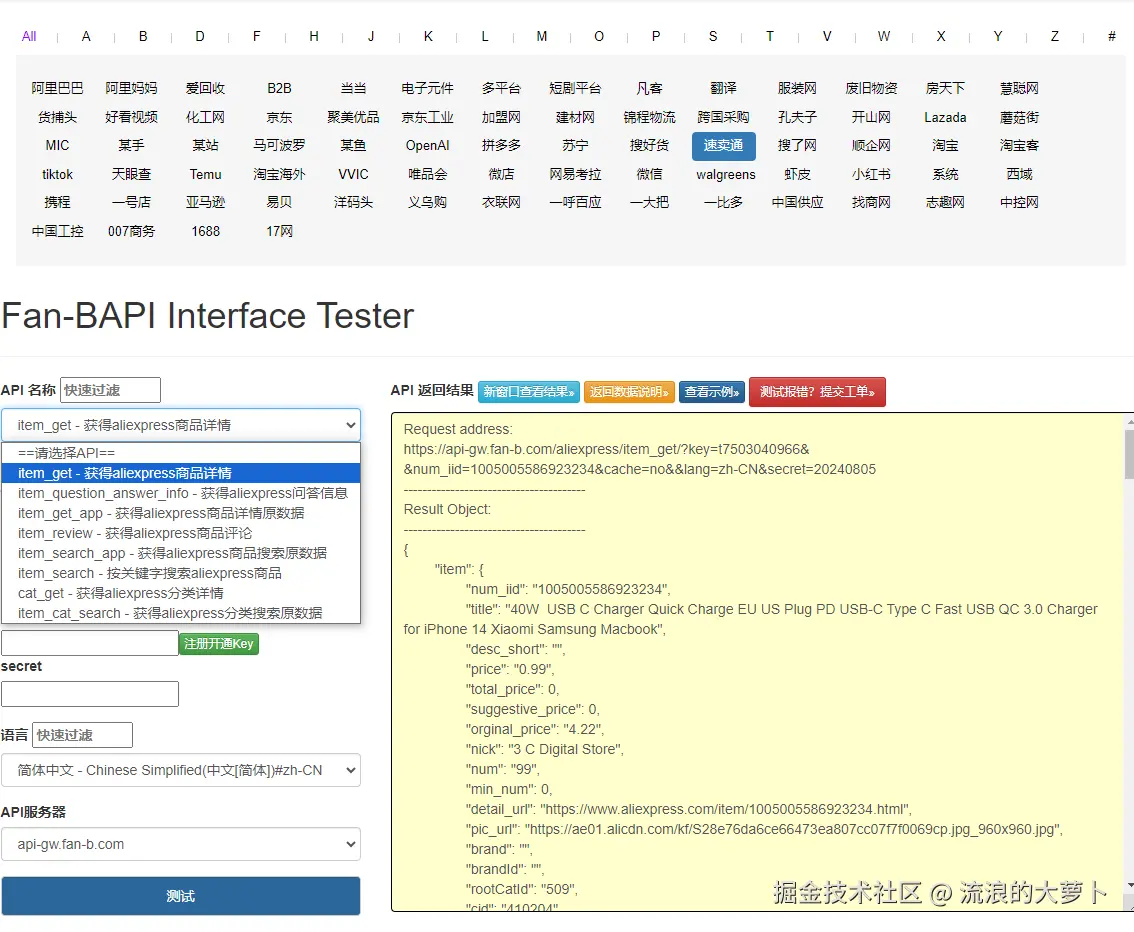The image size is (1134, 932).
Task: Select the 'All' alphabet filter
Action: coord(29,36)
